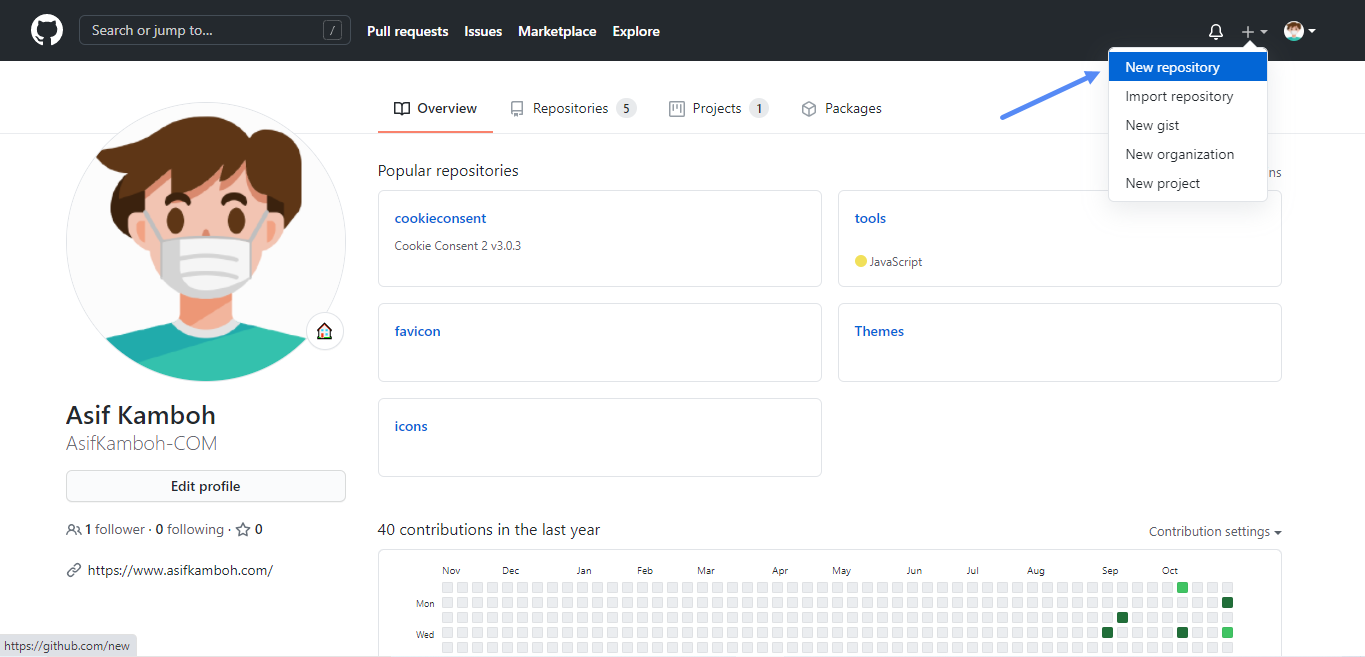Open the avatar account dropdown caret
1365x657 pixels.
(1313, 31)
